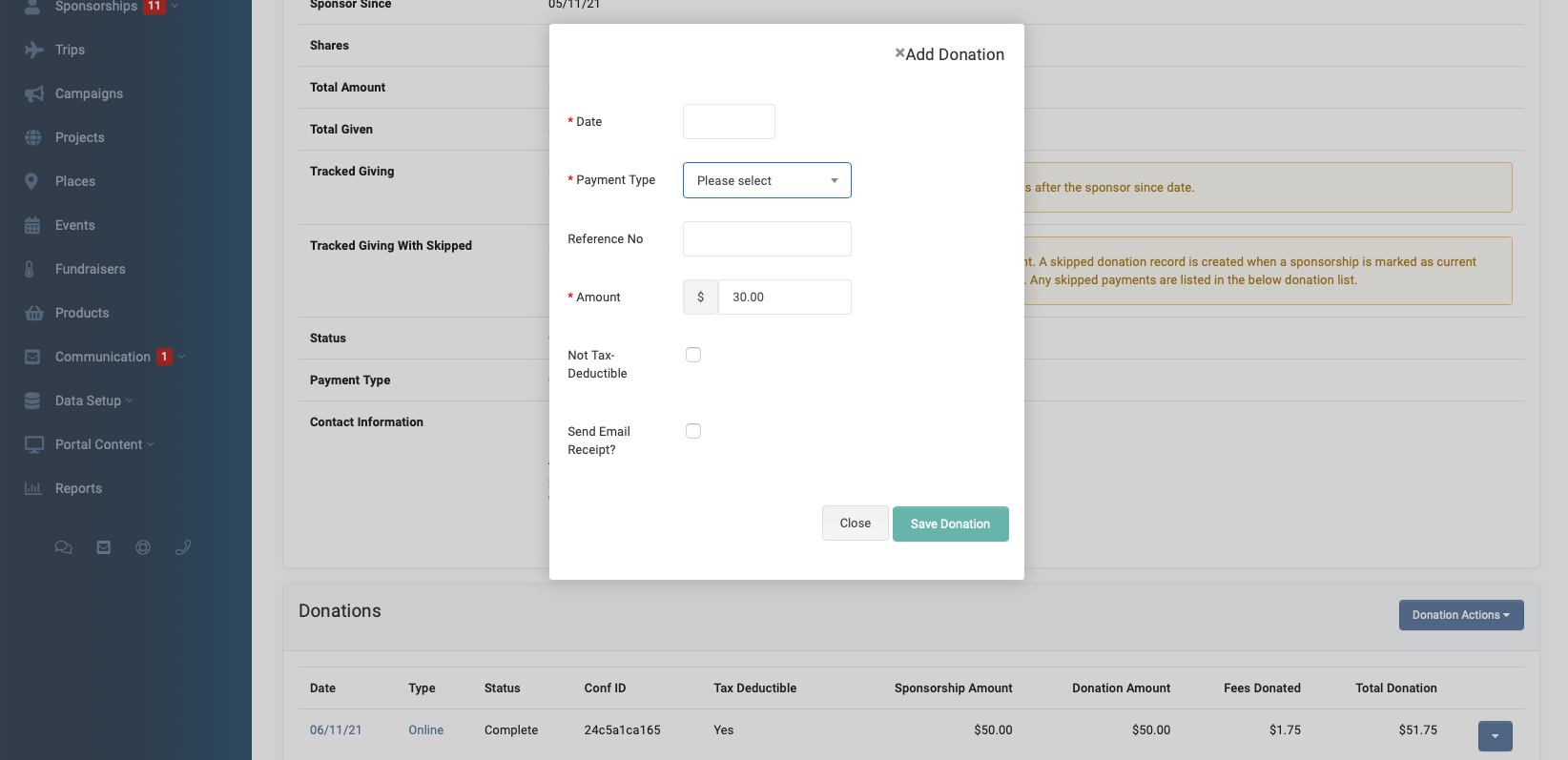Click the Events calendar icon
The image size is (1568, 760).
point(32,225)
